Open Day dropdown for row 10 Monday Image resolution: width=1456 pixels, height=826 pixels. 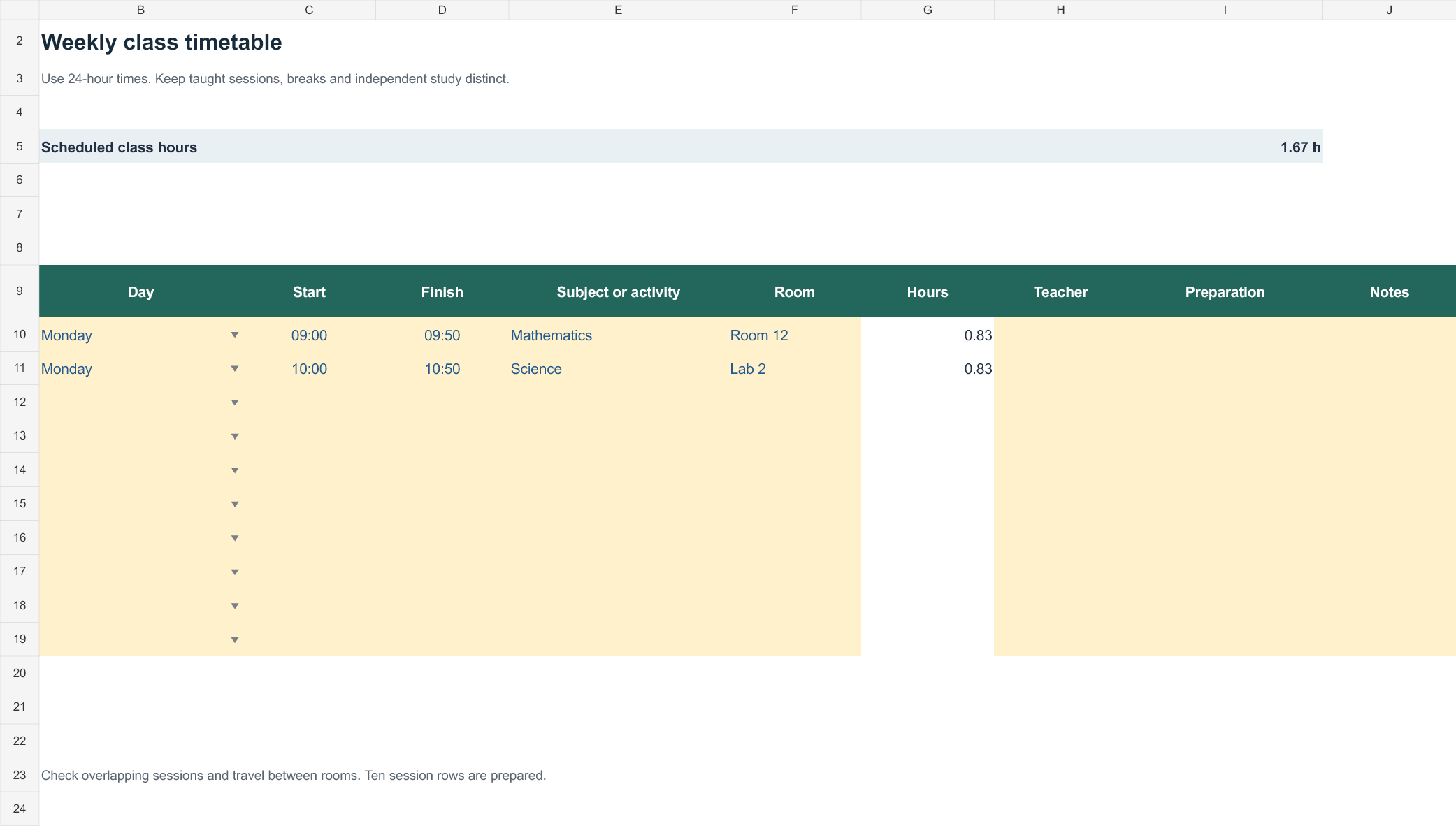pyautogui.click(x=235, y=335)
